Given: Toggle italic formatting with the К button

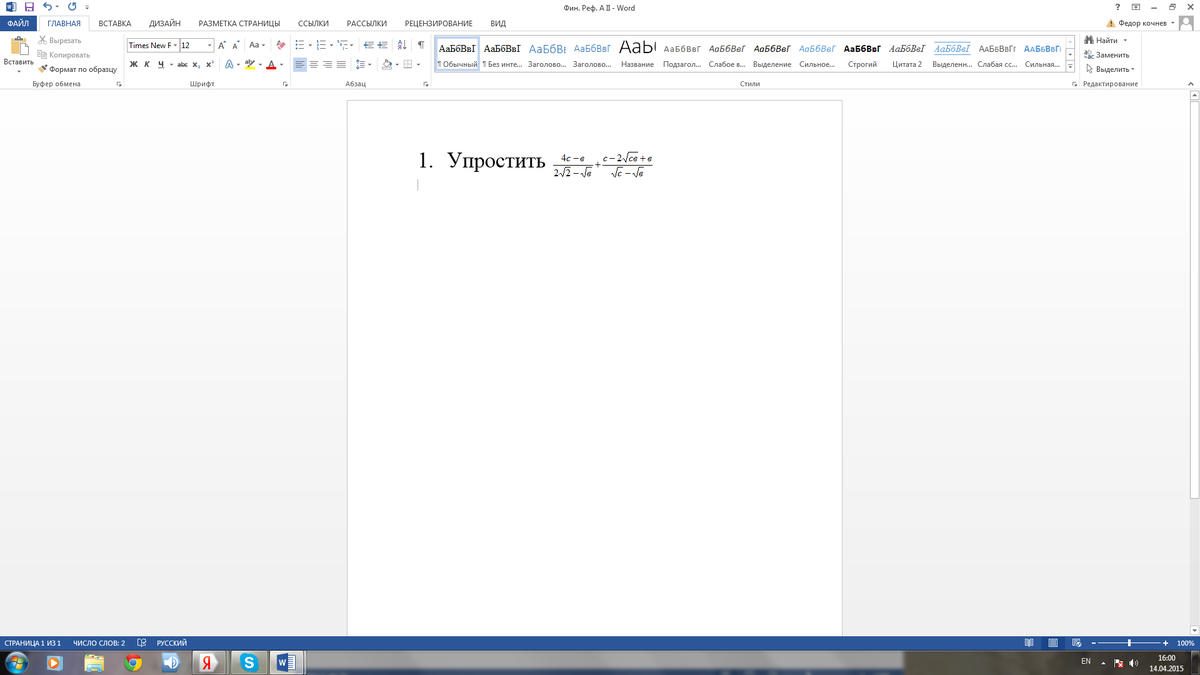Looking at the screenshot, I should (x=147, y=65).
